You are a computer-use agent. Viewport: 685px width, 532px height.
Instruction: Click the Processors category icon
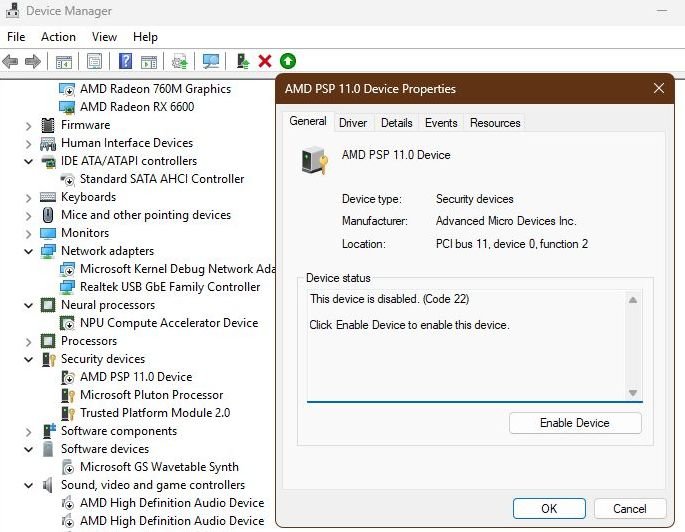pyautogui.click(x=48, y=341)
